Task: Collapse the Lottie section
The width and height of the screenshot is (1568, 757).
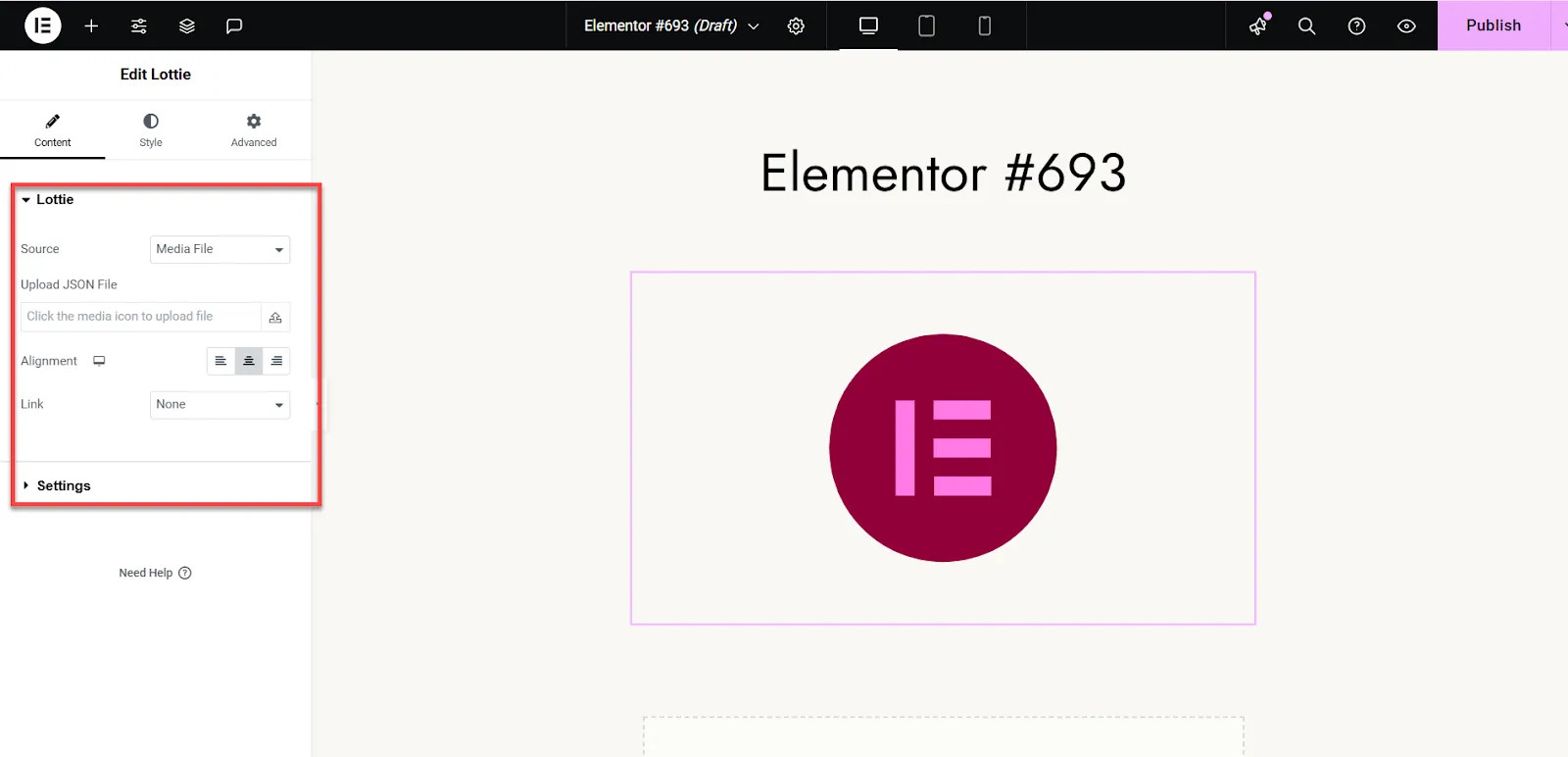Action: 47,199
